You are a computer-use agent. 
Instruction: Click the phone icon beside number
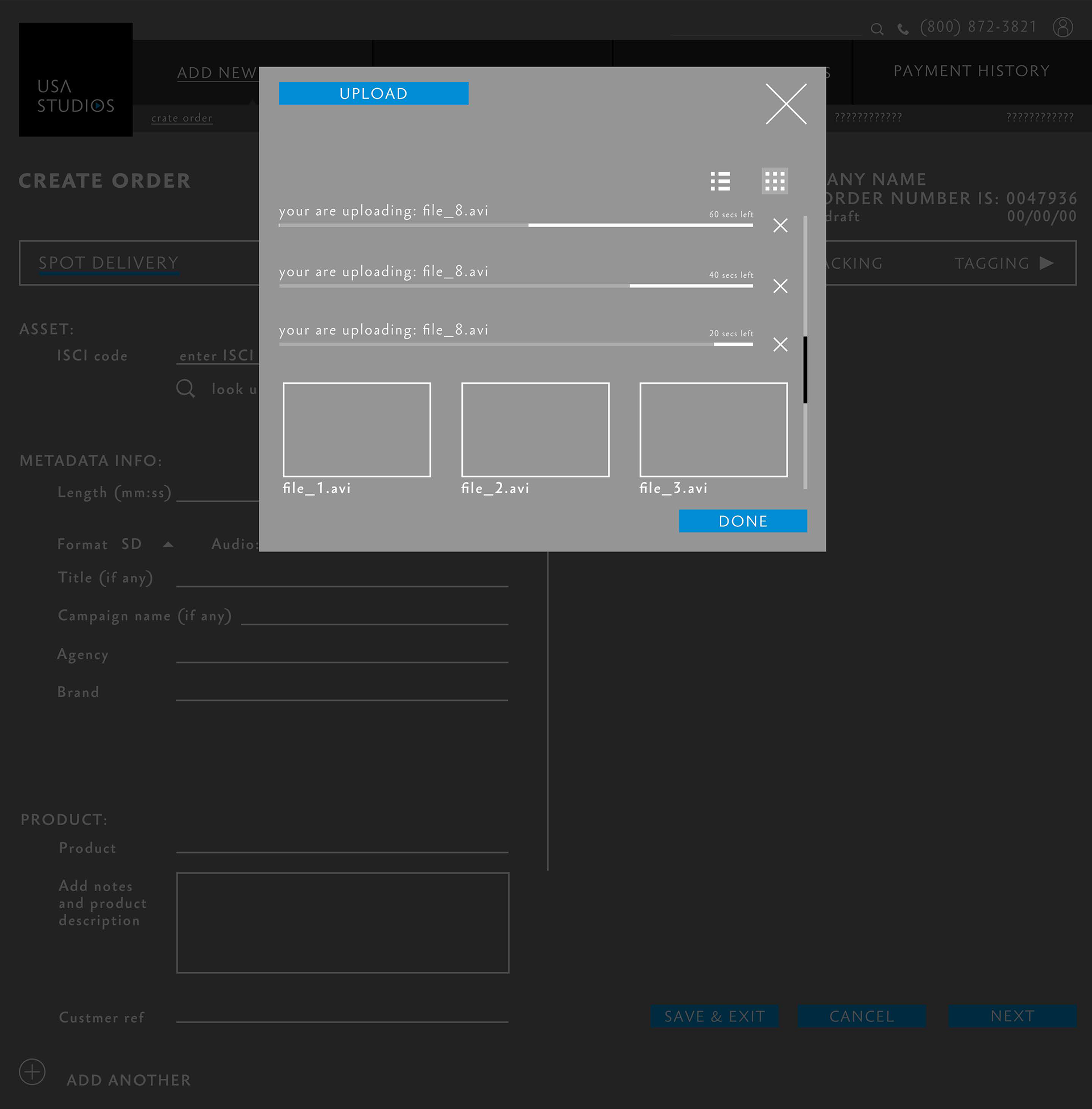pos(903,30)
